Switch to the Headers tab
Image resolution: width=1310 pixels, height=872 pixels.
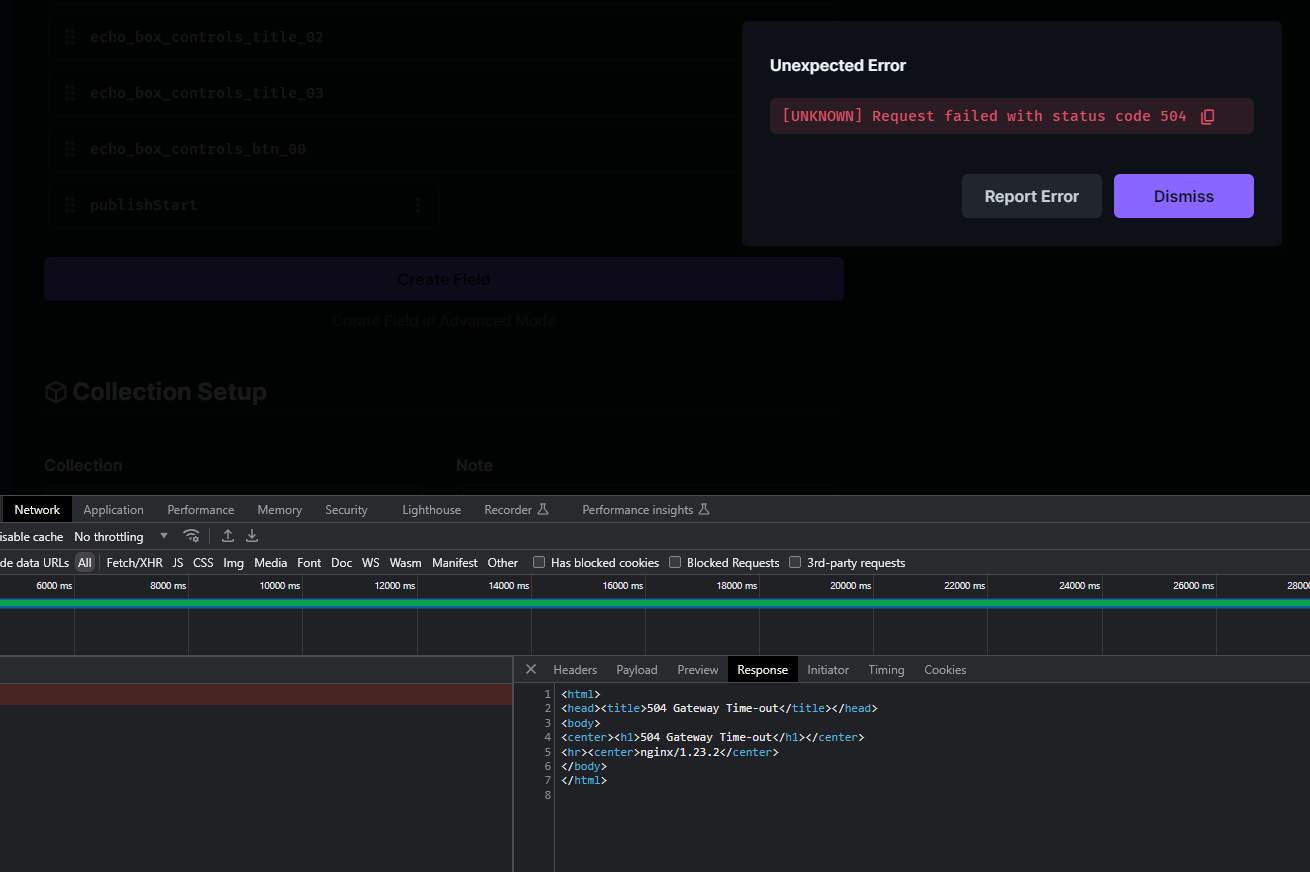[575, 669]
